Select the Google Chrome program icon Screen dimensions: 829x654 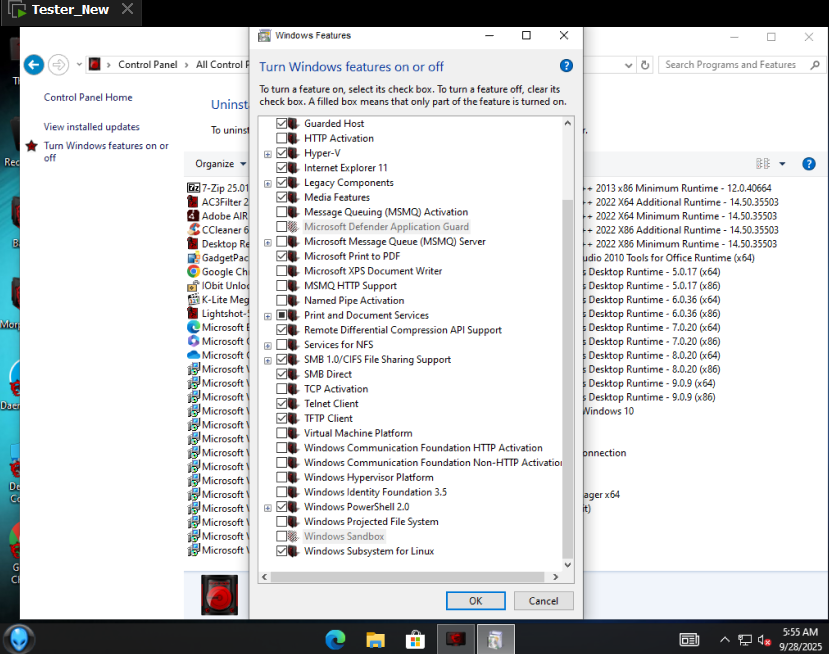[194, 271]
